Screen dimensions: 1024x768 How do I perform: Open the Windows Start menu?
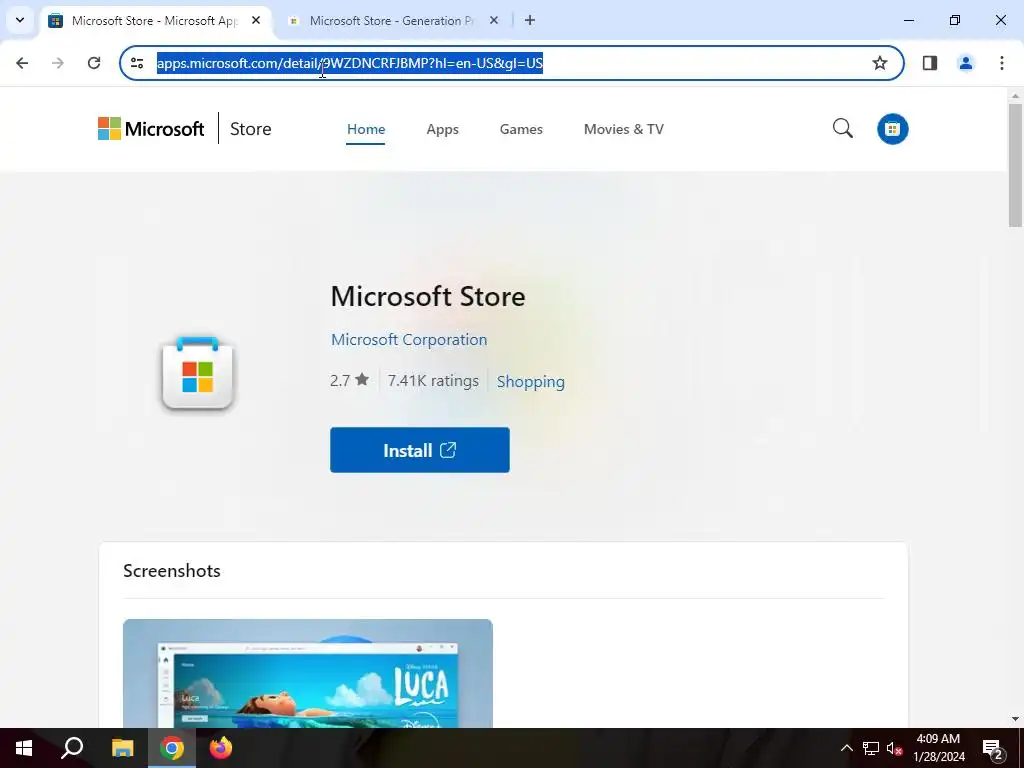coord(24,748)
